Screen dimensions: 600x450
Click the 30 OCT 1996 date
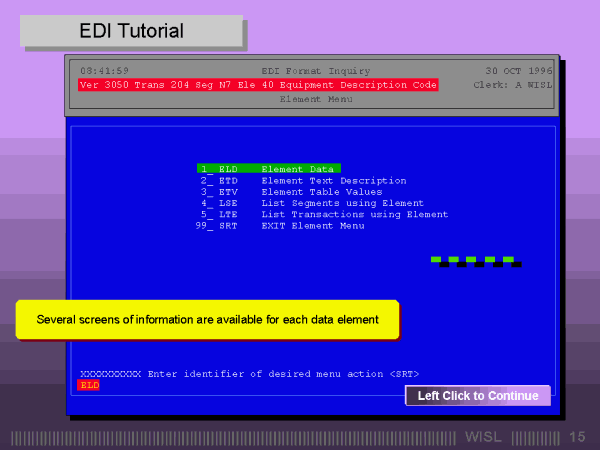pyautogui.click(x=511, y=71)
